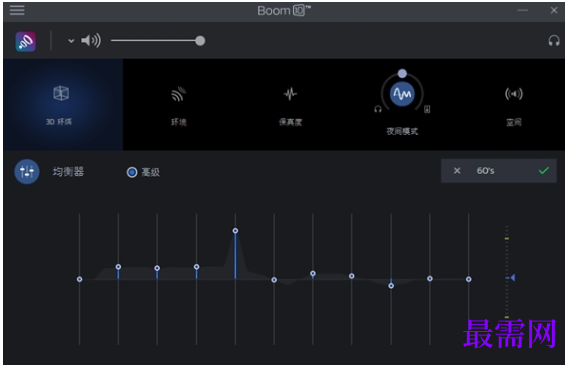Toggle the Spatial effect icon
Screen dimensions: 575x365
pyautogui.click(x=514, y=94)
